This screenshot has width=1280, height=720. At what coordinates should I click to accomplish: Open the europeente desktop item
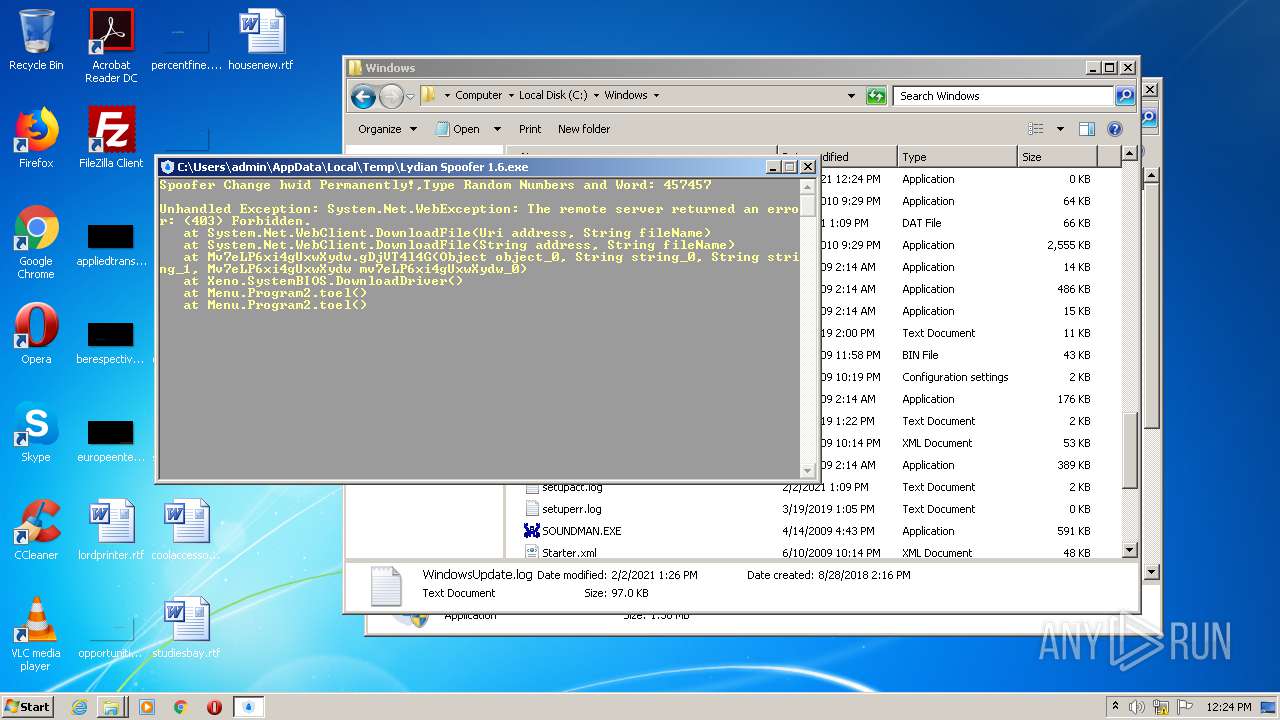click(x=111, y=438)
